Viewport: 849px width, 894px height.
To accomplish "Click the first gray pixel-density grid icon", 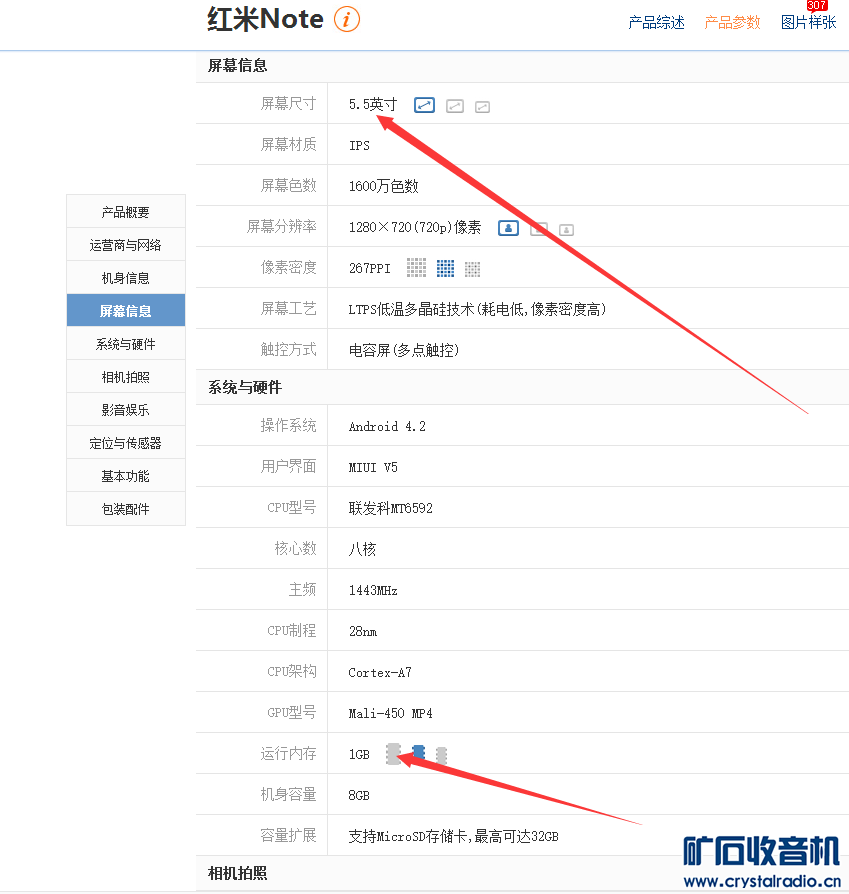I will tap(416, 267).
